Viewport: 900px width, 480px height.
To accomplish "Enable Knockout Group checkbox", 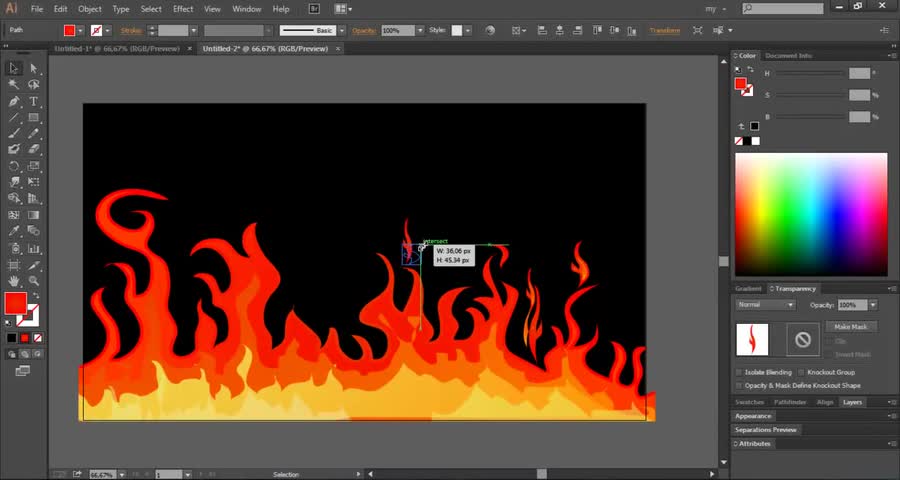I will pos(802,372).
